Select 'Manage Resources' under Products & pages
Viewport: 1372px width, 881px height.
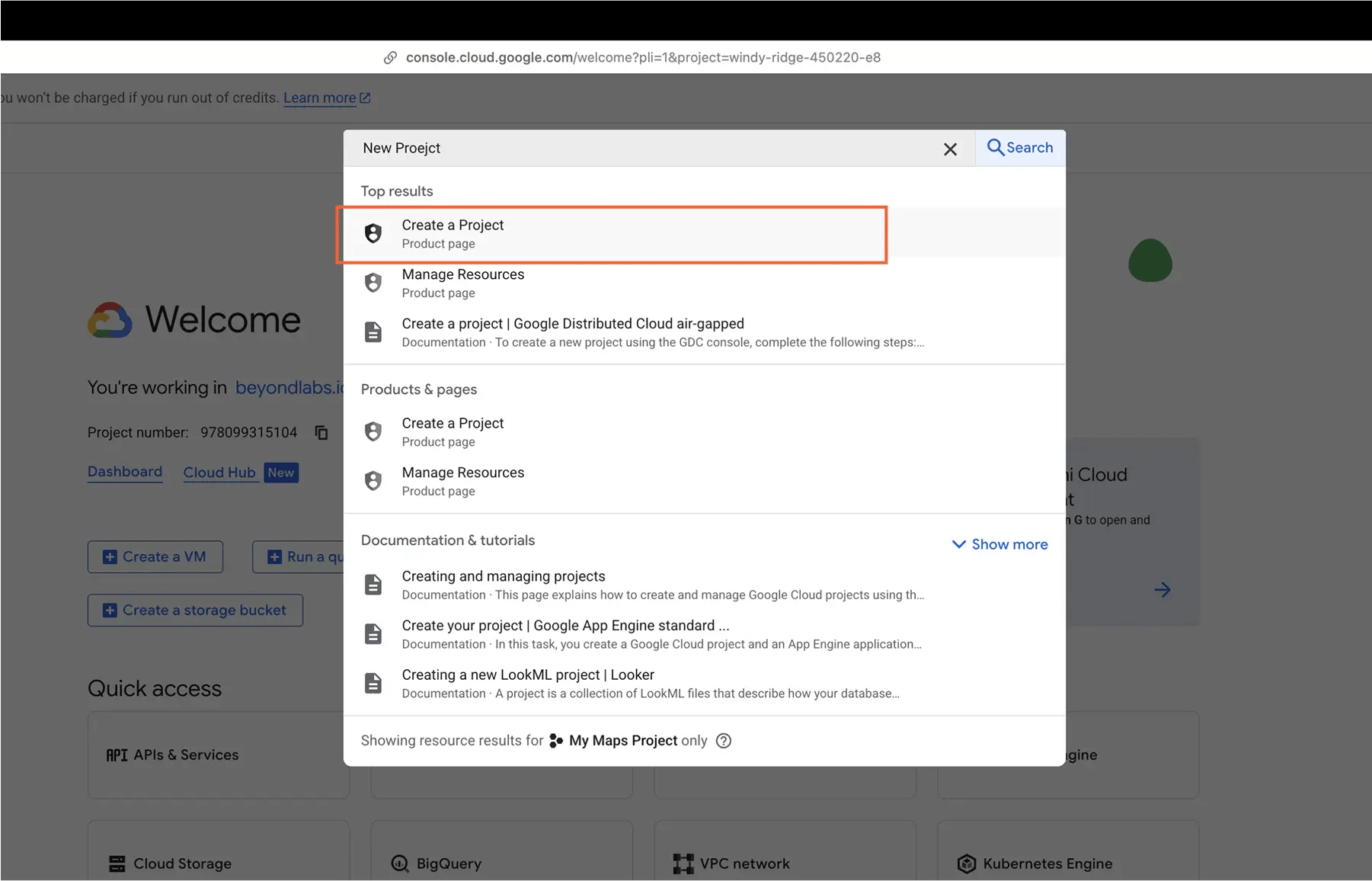[463, 481]
